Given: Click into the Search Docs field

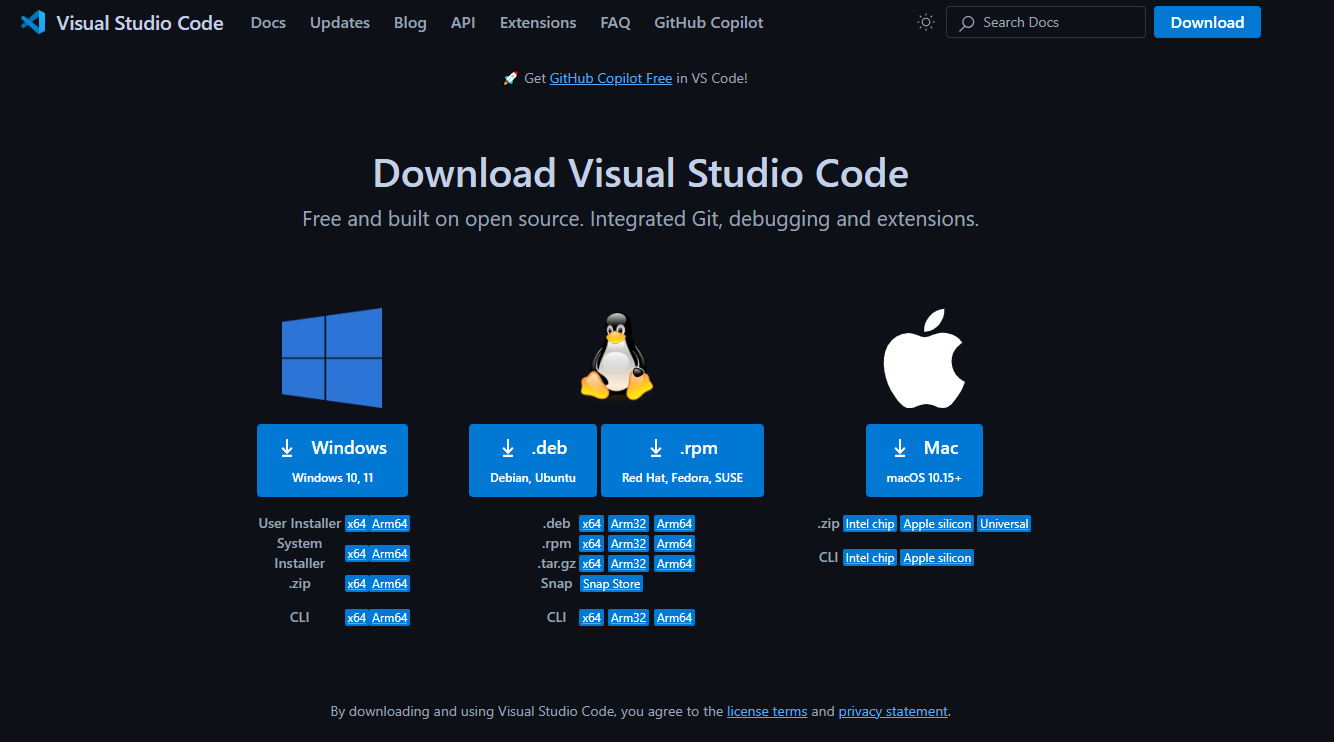Looking at the screenshot, I should click(1046, 22).
